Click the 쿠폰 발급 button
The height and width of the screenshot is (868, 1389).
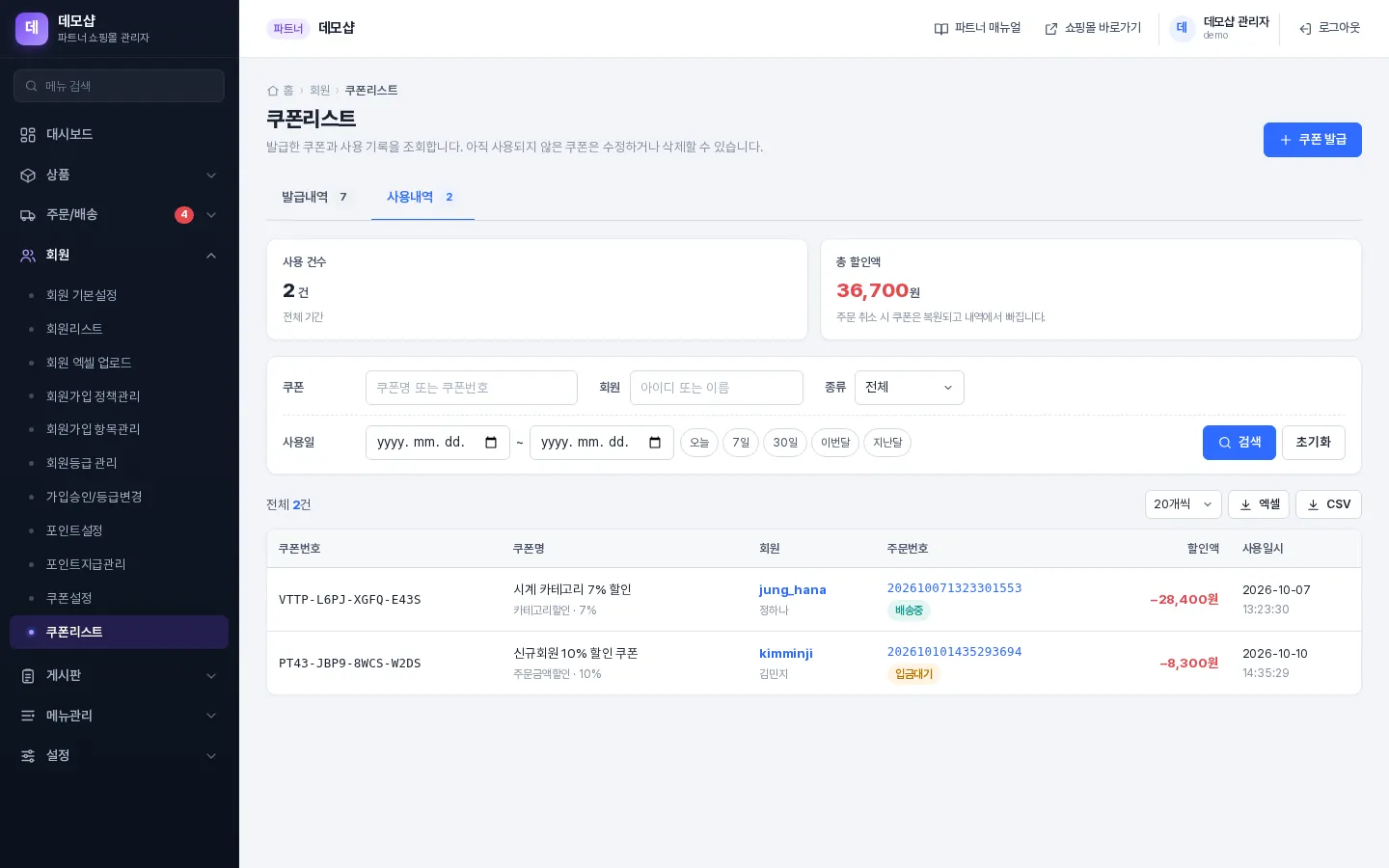tap(1312, 140)
